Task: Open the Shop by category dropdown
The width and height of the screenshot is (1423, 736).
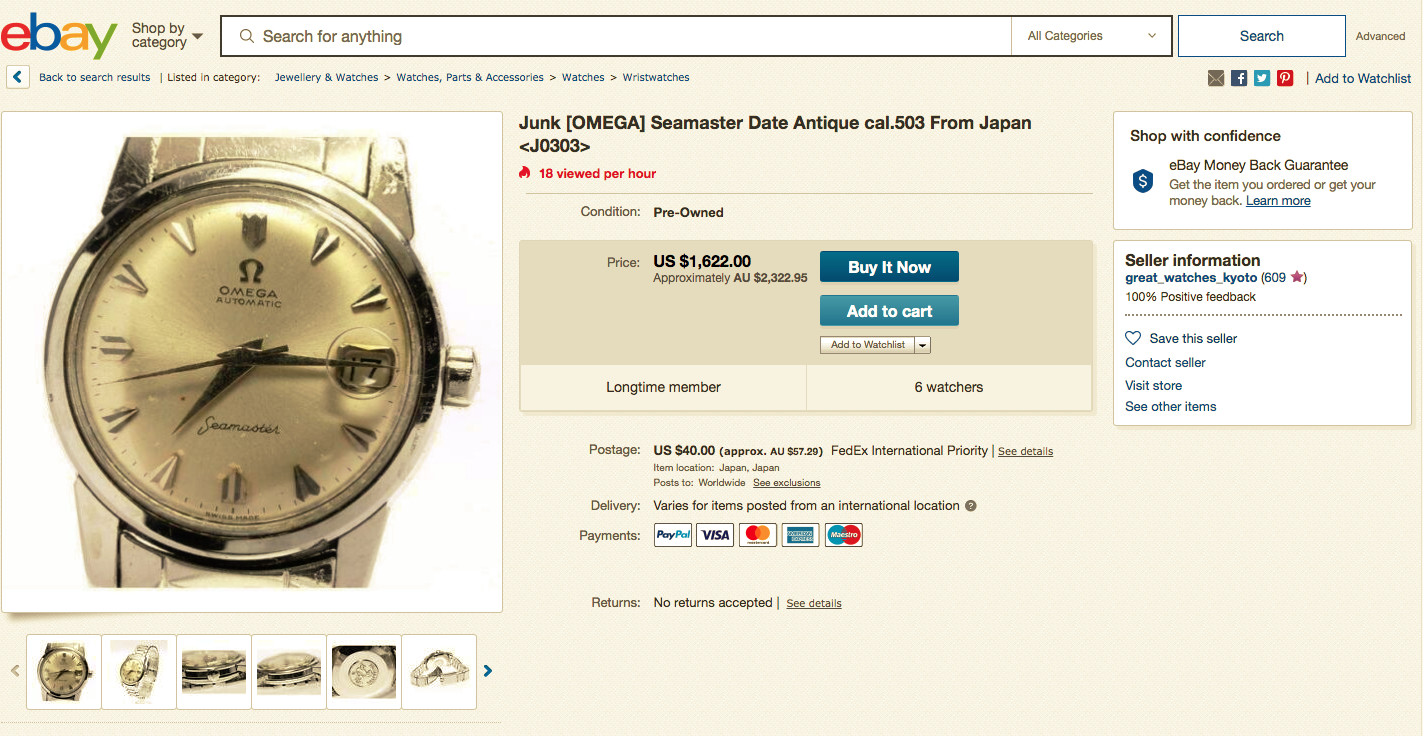Action: click(x=167, y=36)
